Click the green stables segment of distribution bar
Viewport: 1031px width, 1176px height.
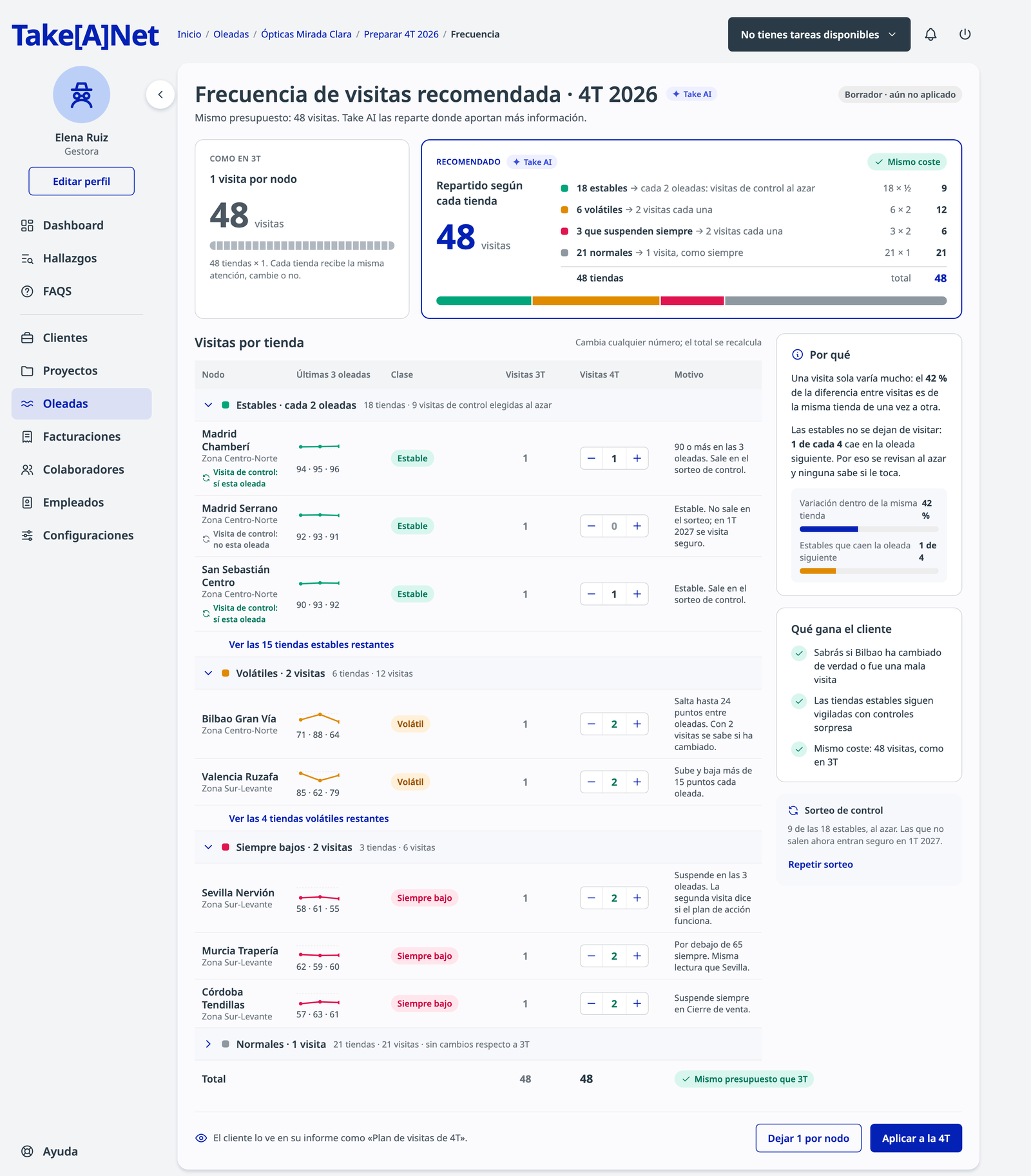point(483,301)
